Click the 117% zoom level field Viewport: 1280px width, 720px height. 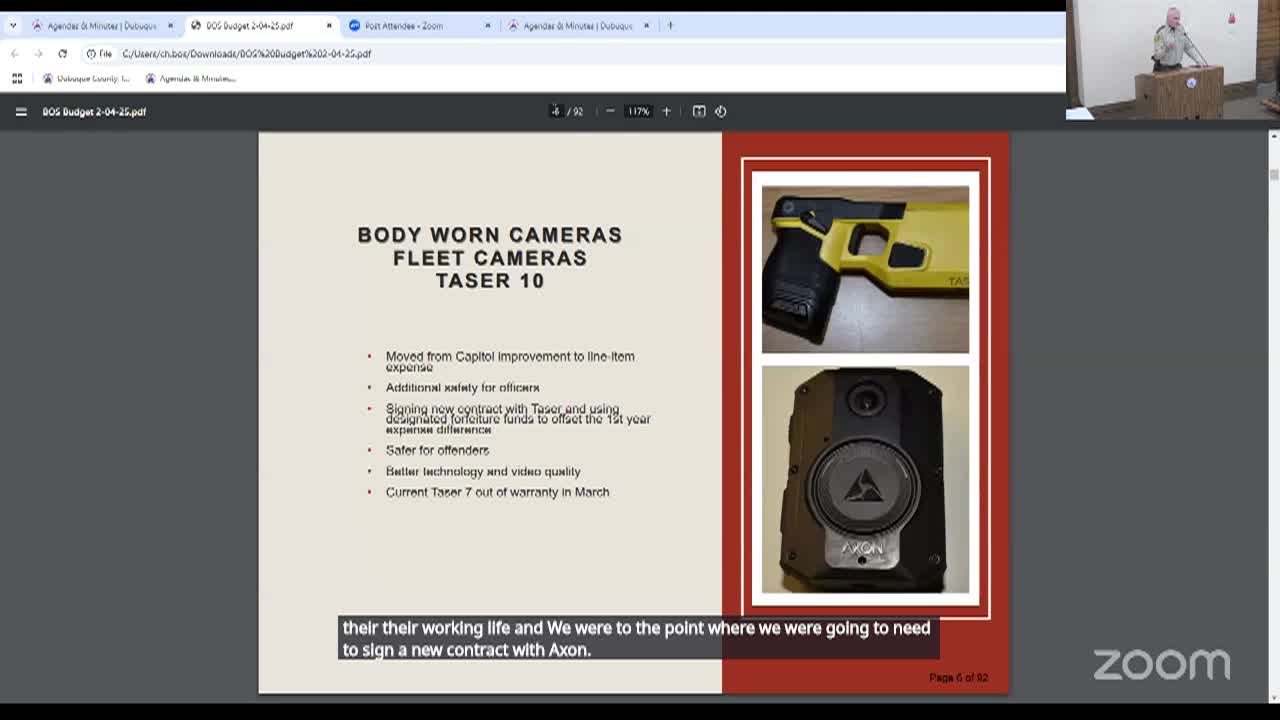click(x=638, y=111)
